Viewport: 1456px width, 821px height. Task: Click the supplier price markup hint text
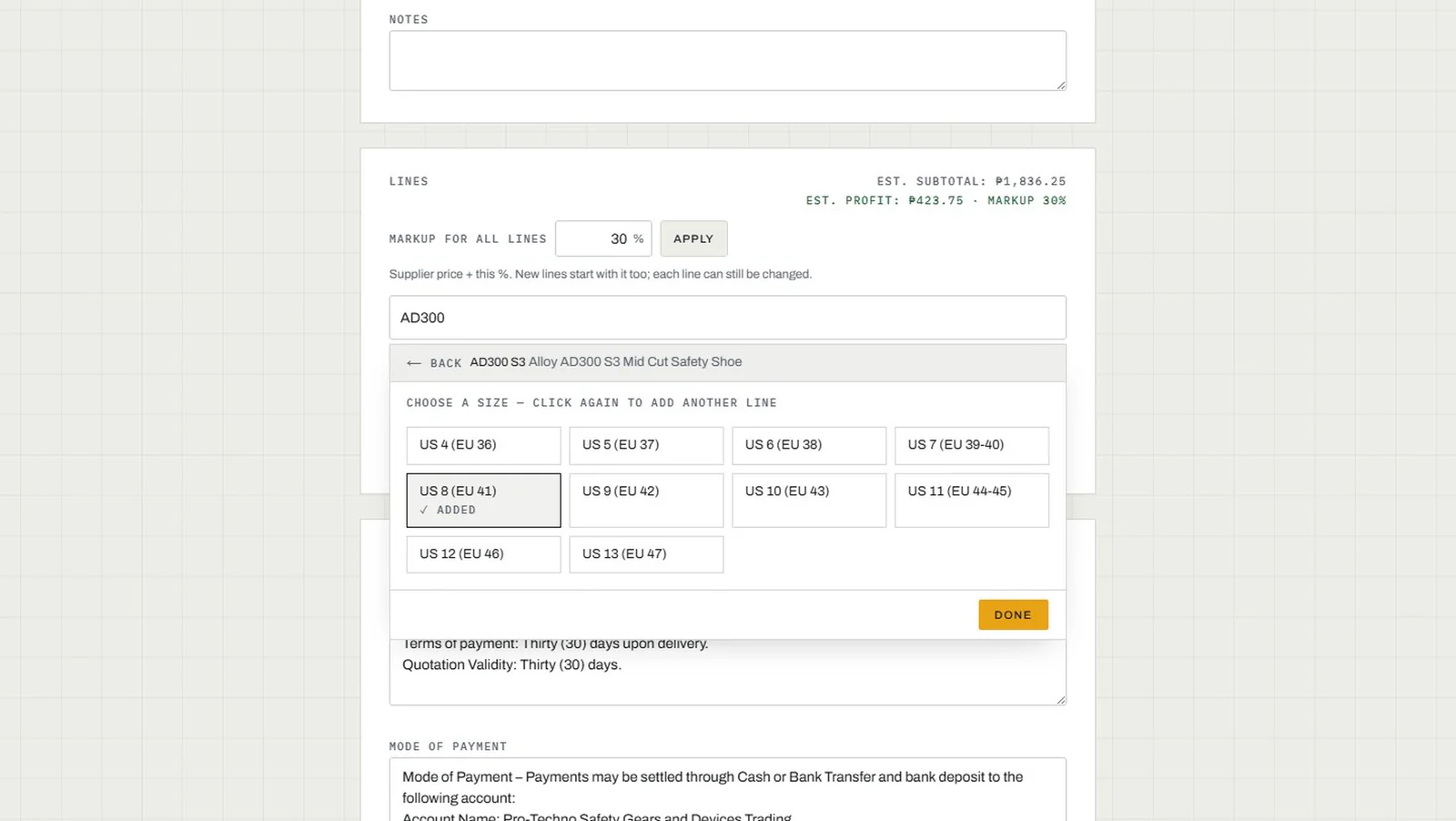pyautogui.click(x=601, y=274)
